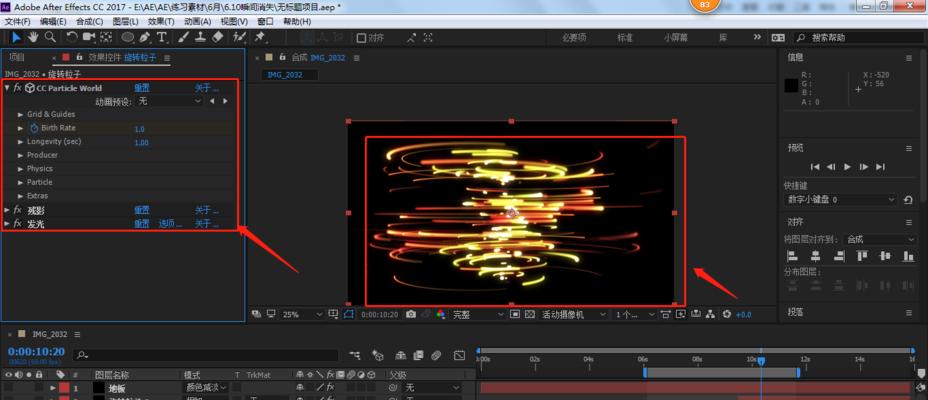Adjust the Birth Rate value 1.0
The height and width of the screenshot is (400, 928).
(x=140, y=128)
